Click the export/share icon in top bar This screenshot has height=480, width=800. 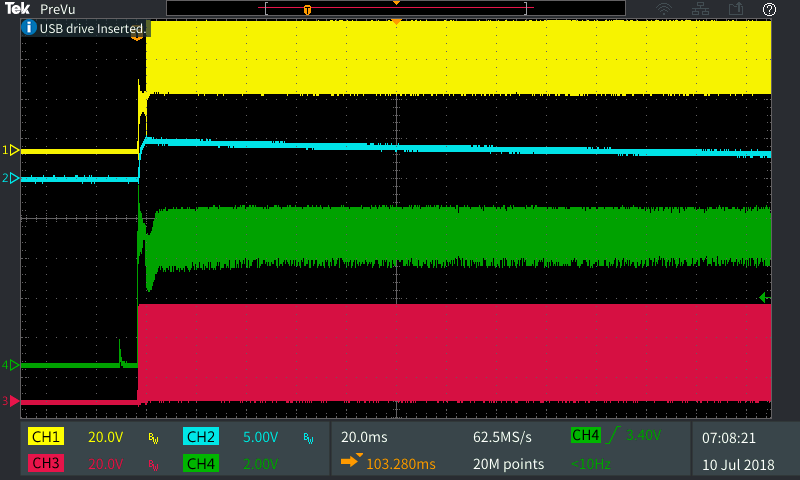coord(736,9)
